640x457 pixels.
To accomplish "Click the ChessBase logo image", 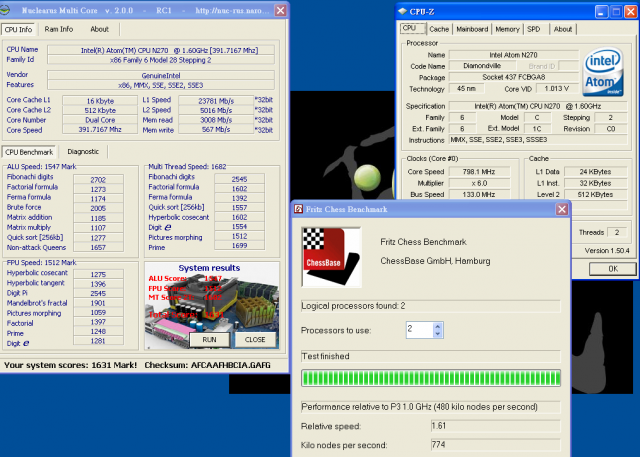I will (331, 257).
